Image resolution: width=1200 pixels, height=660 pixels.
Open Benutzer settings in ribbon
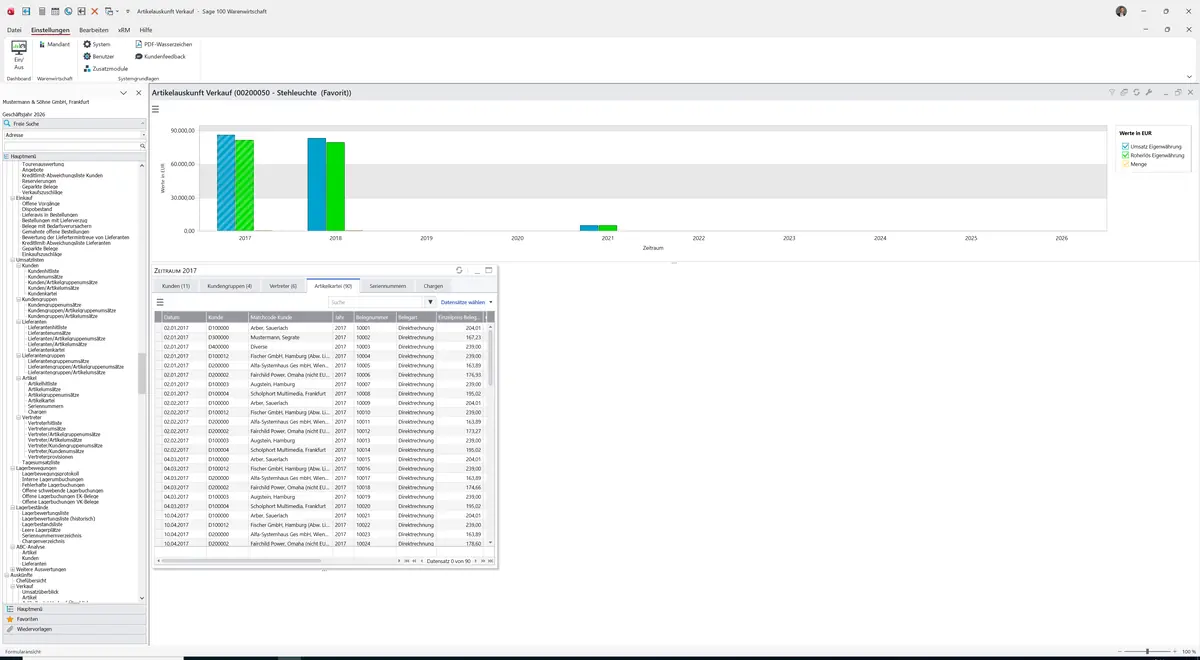pyautogui.click(x=98, y=56)
